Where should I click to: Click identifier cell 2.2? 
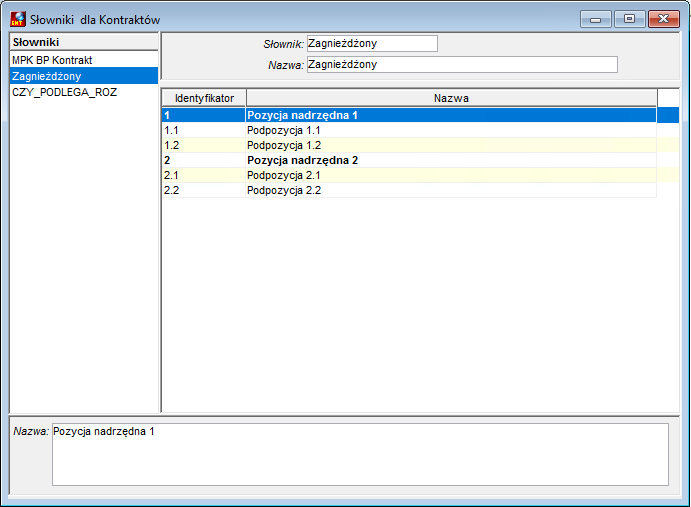point(204,190)
